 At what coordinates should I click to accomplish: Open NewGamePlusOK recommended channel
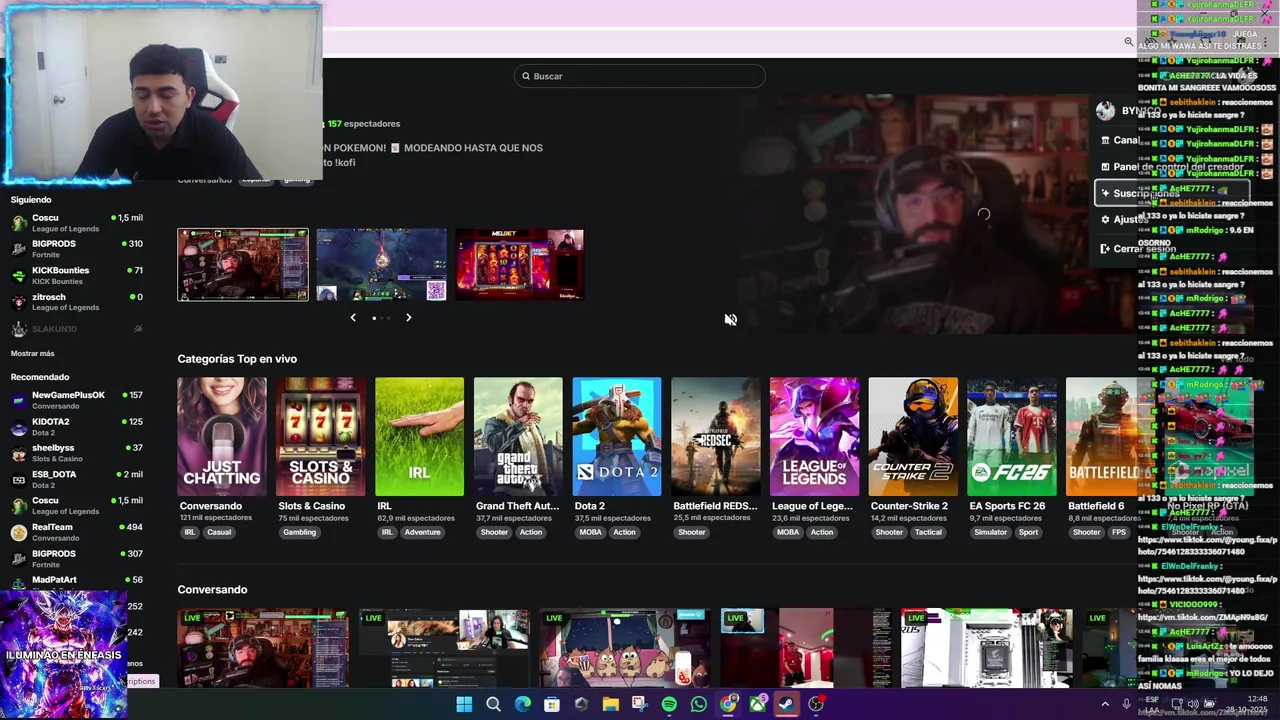click(x=77, y=400)
